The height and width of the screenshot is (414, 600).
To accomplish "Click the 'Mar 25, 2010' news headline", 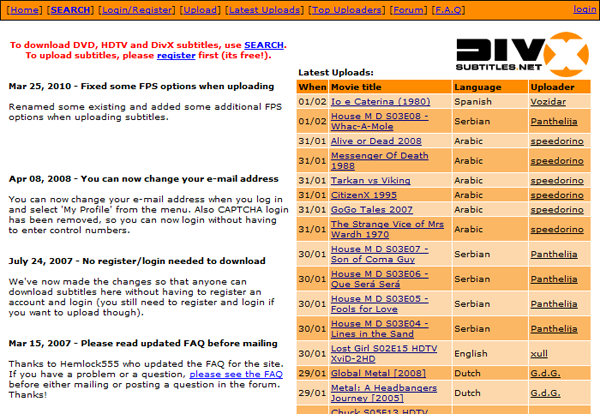I will 141,86.
